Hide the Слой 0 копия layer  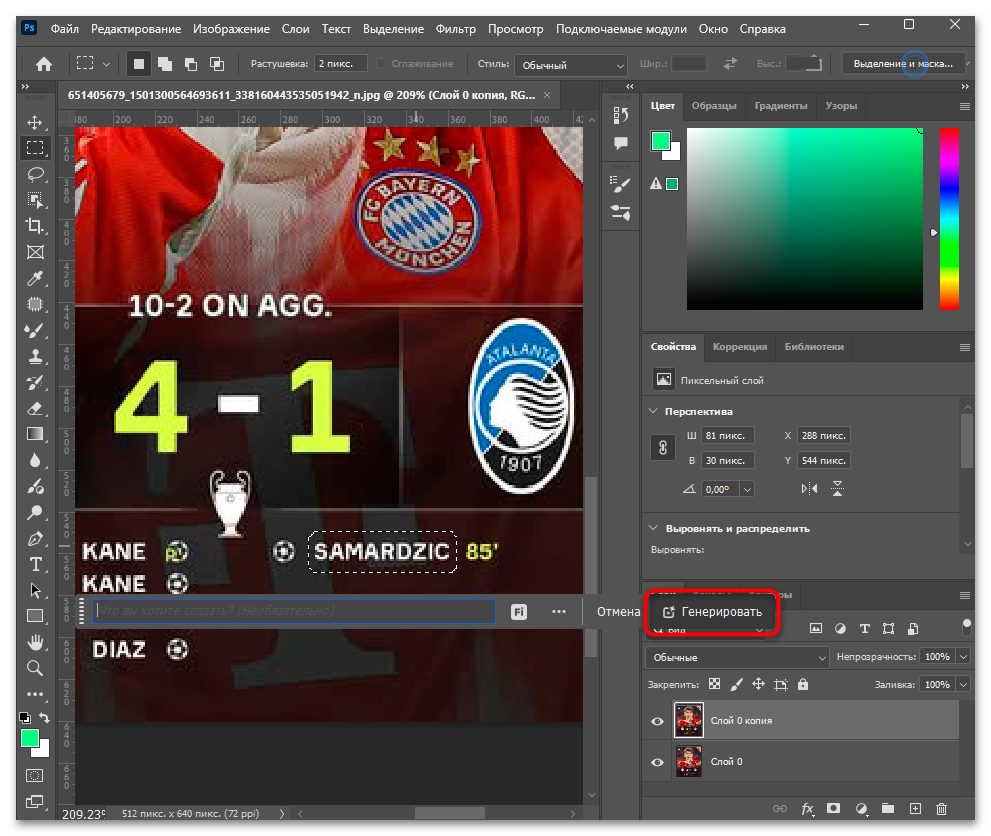[657, 721]
